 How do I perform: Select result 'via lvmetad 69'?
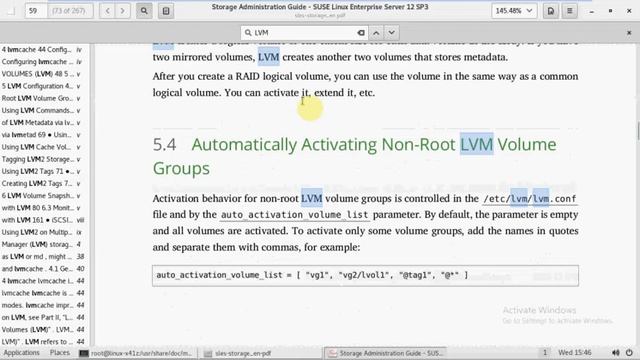coord(42,135)
